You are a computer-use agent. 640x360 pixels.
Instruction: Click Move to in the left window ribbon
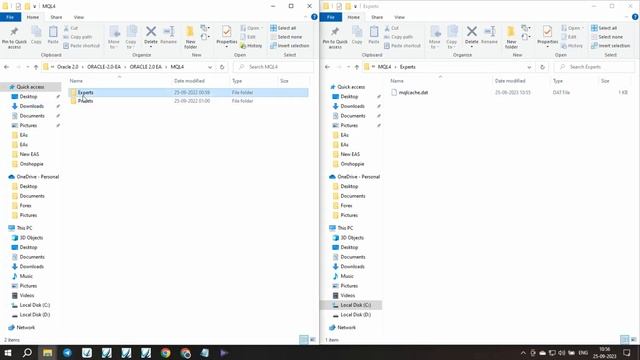(x=114, y=38)
